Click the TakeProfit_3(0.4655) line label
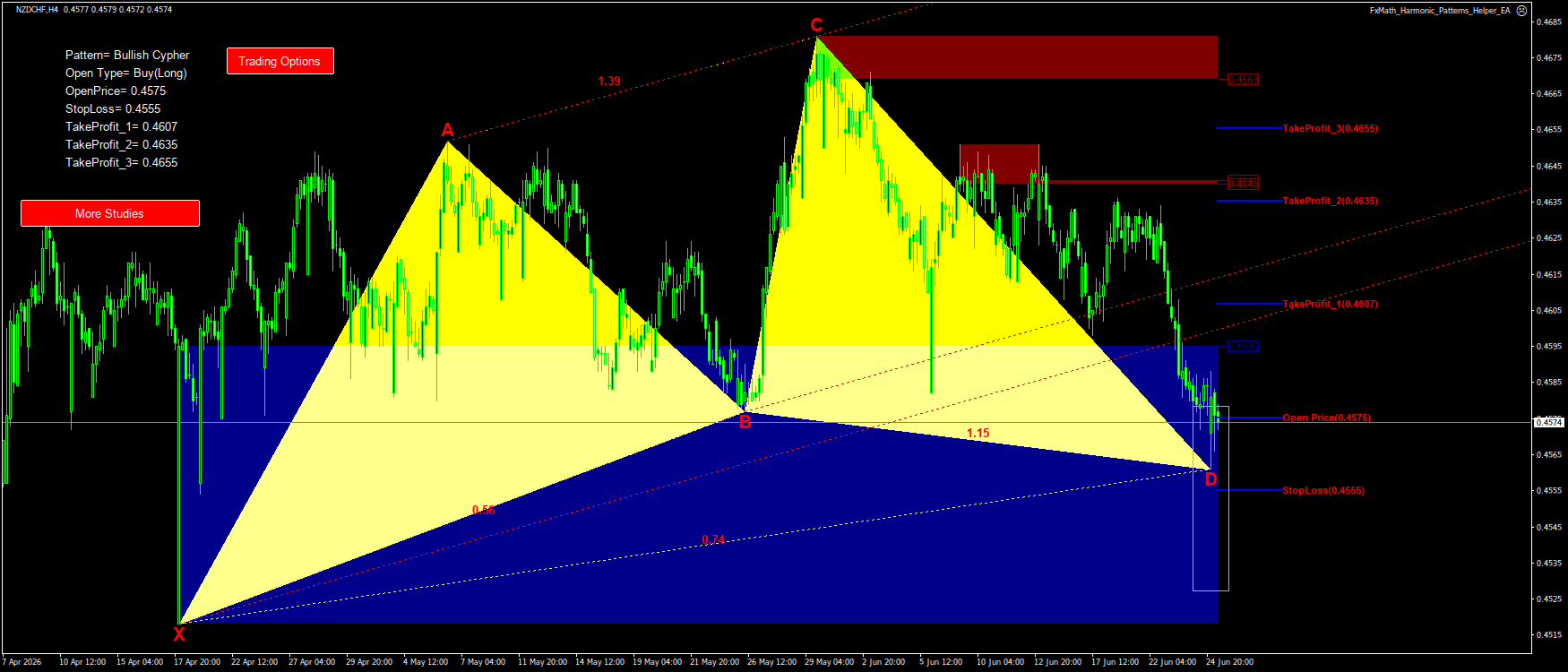1568x672 pixels. 1330,128
